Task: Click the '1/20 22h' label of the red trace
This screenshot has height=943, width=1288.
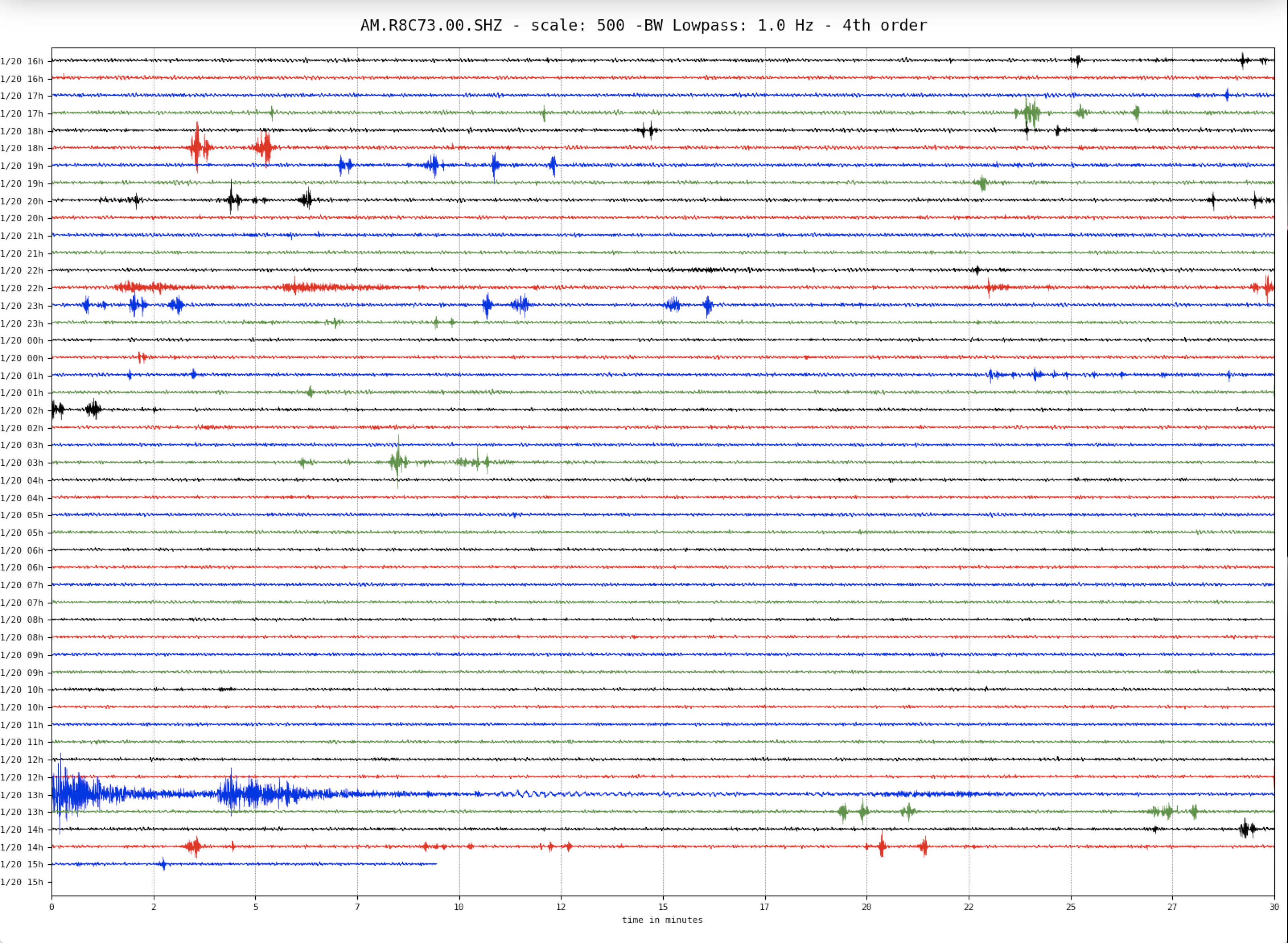Action: (22, 288)
